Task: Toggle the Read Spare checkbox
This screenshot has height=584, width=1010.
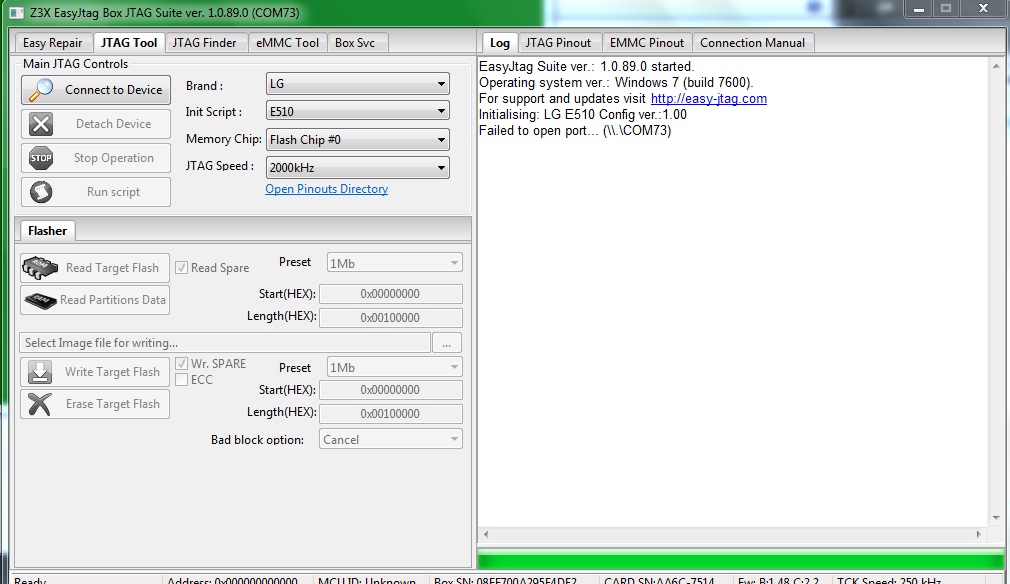Action: click(182, 268)
